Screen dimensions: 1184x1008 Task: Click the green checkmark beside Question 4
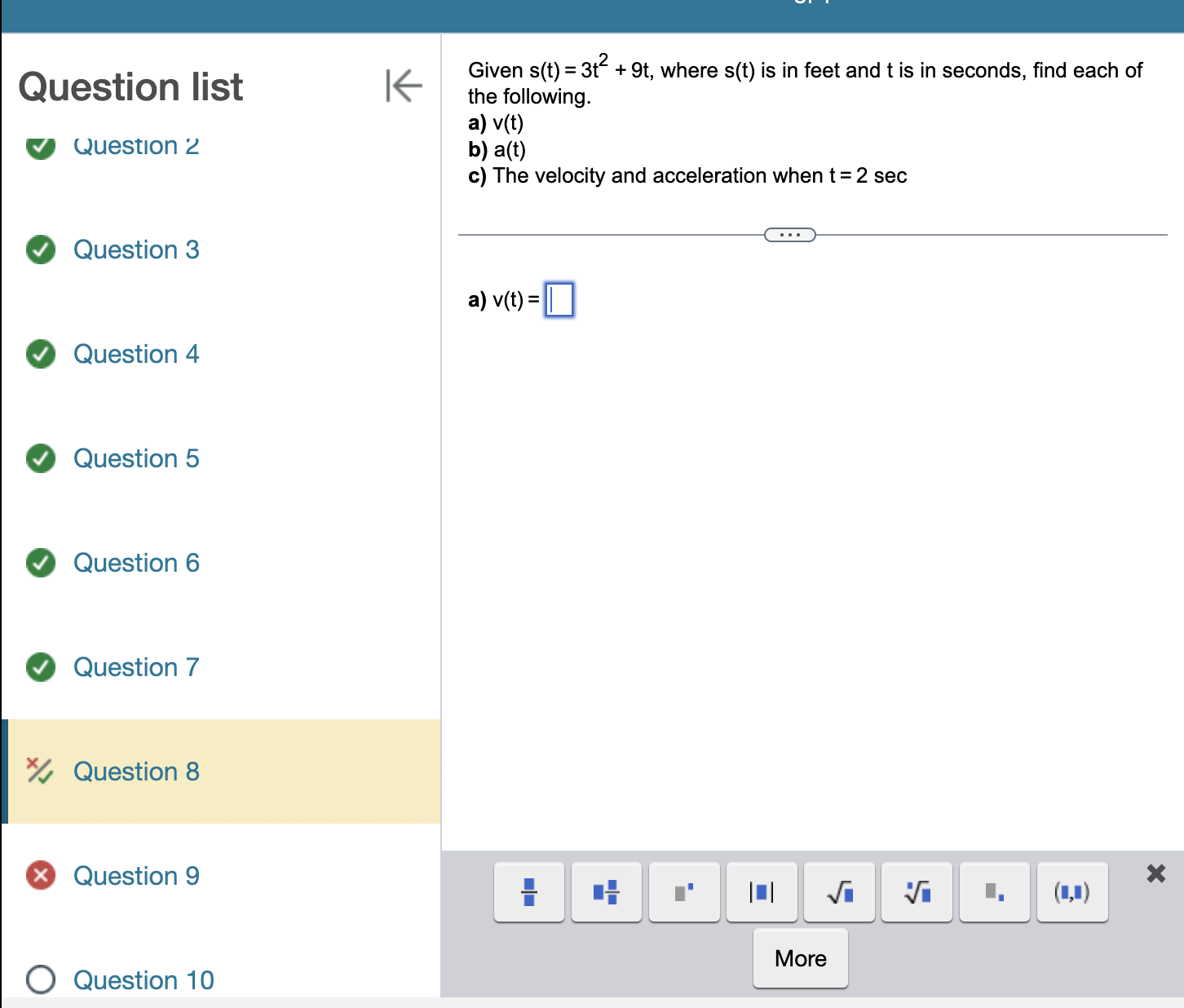pos(40,354)
